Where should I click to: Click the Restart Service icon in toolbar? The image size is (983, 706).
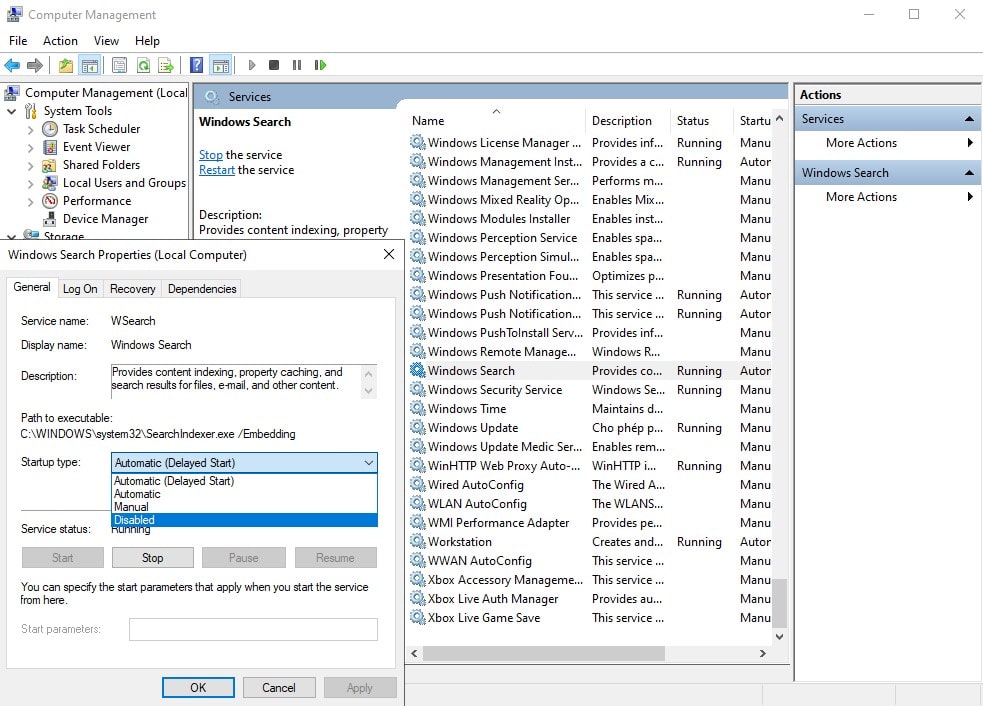(x=320, y=65)
